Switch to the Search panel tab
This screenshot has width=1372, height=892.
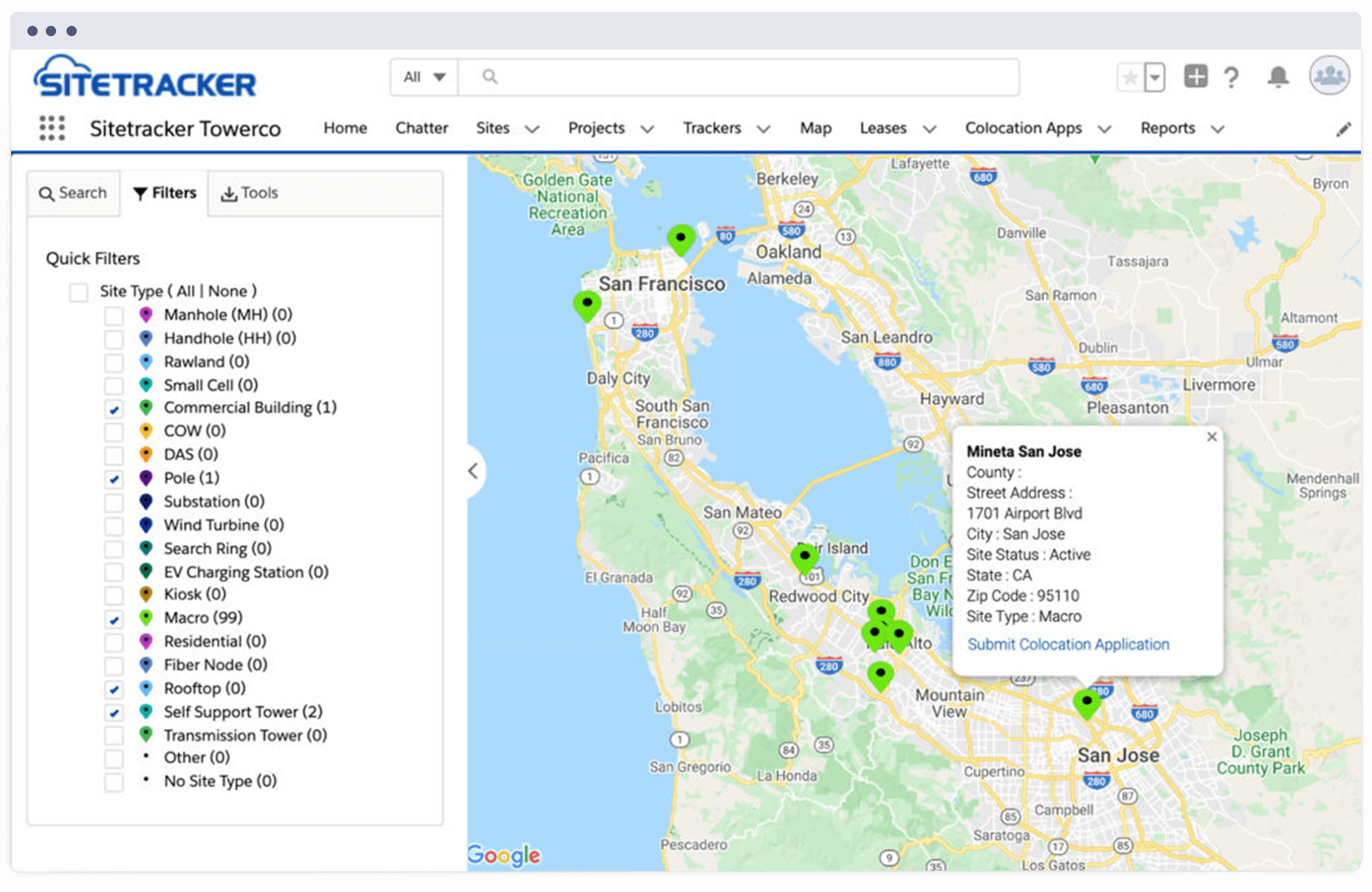click(73, 193)
